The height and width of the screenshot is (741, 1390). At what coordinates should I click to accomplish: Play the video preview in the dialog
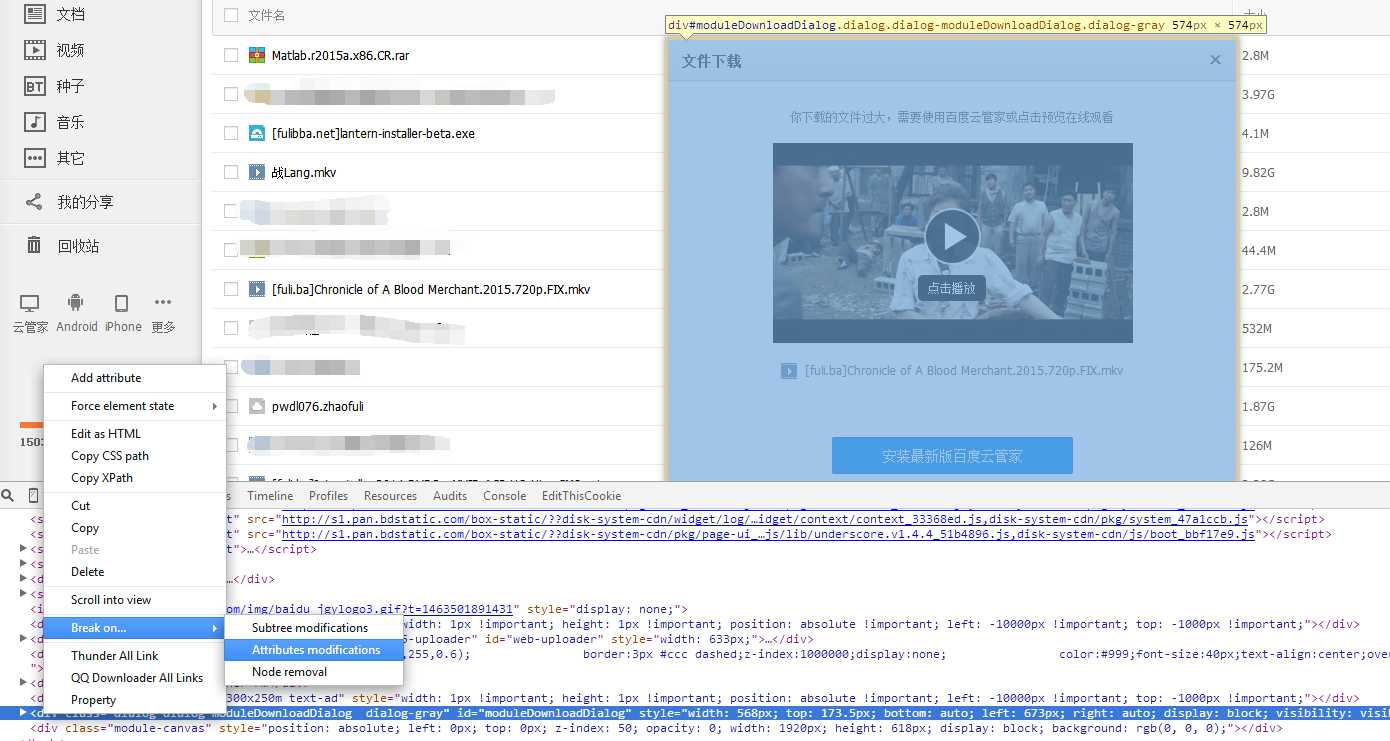click(952, 236)
